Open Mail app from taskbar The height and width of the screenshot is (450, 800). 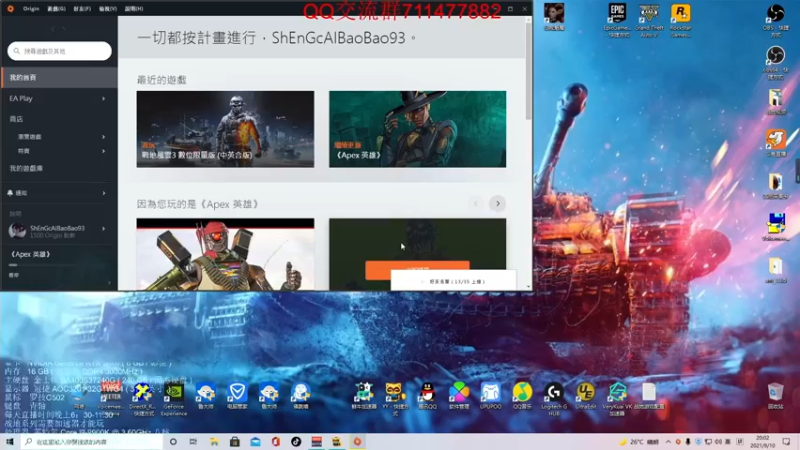click(x=255, y=441)
